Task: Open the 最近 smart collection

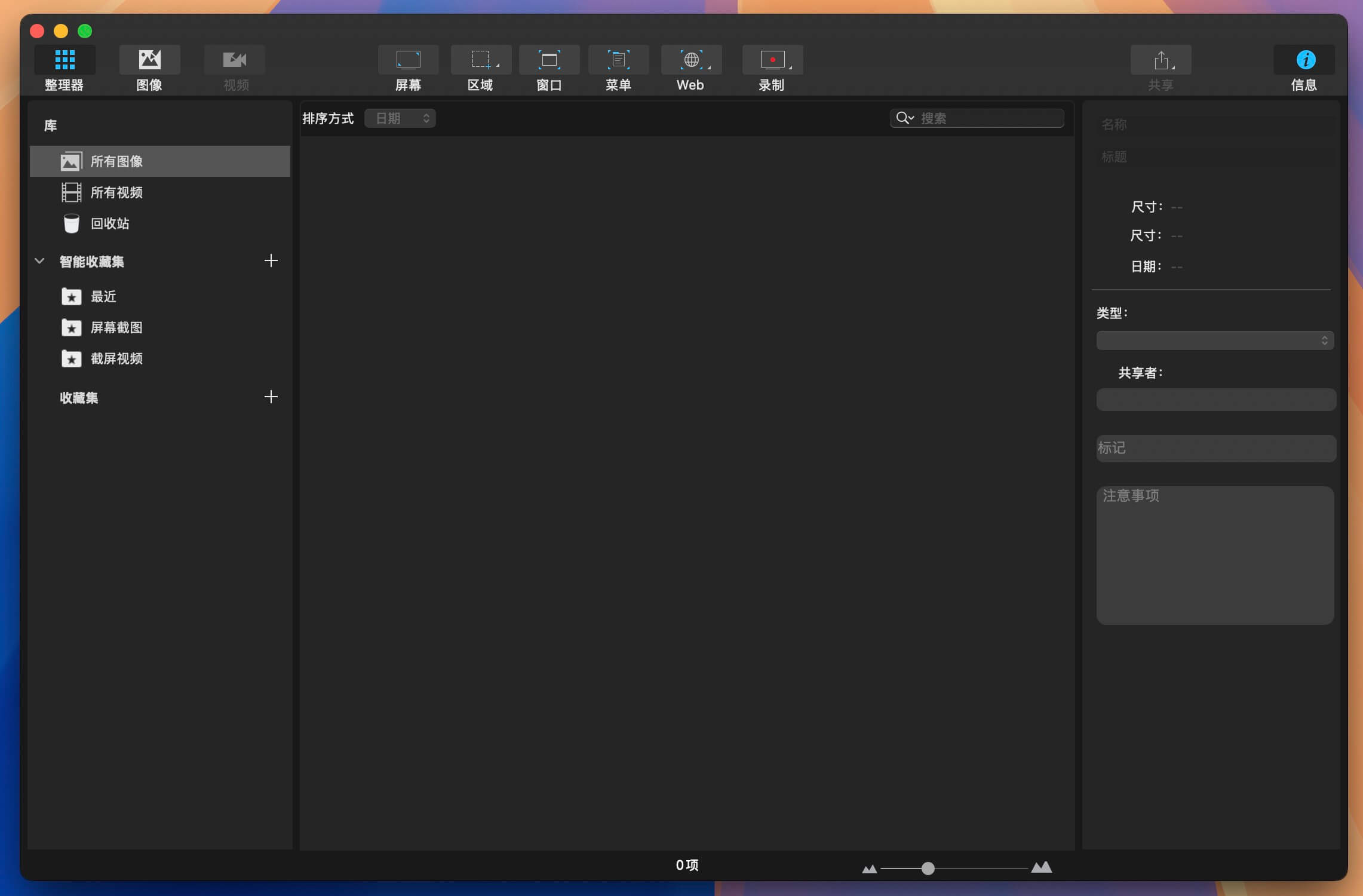Action: [160, 296]
